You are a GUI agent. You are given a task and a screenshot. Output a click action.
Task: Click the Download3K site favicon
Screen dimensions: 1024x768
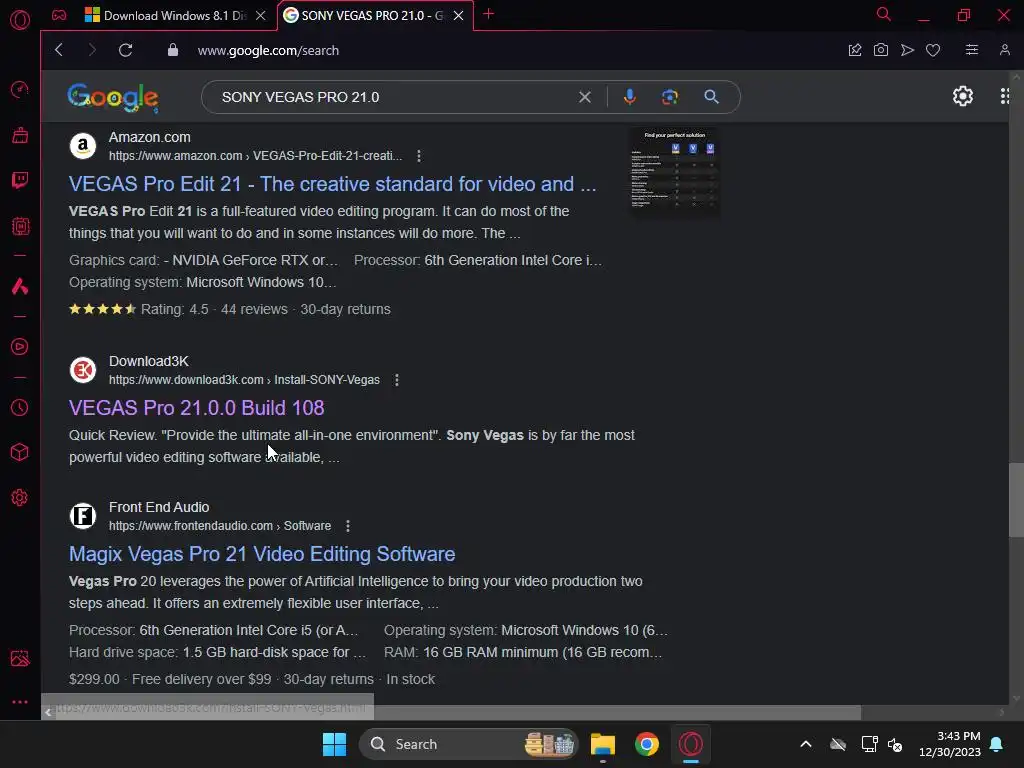(83, 370)
